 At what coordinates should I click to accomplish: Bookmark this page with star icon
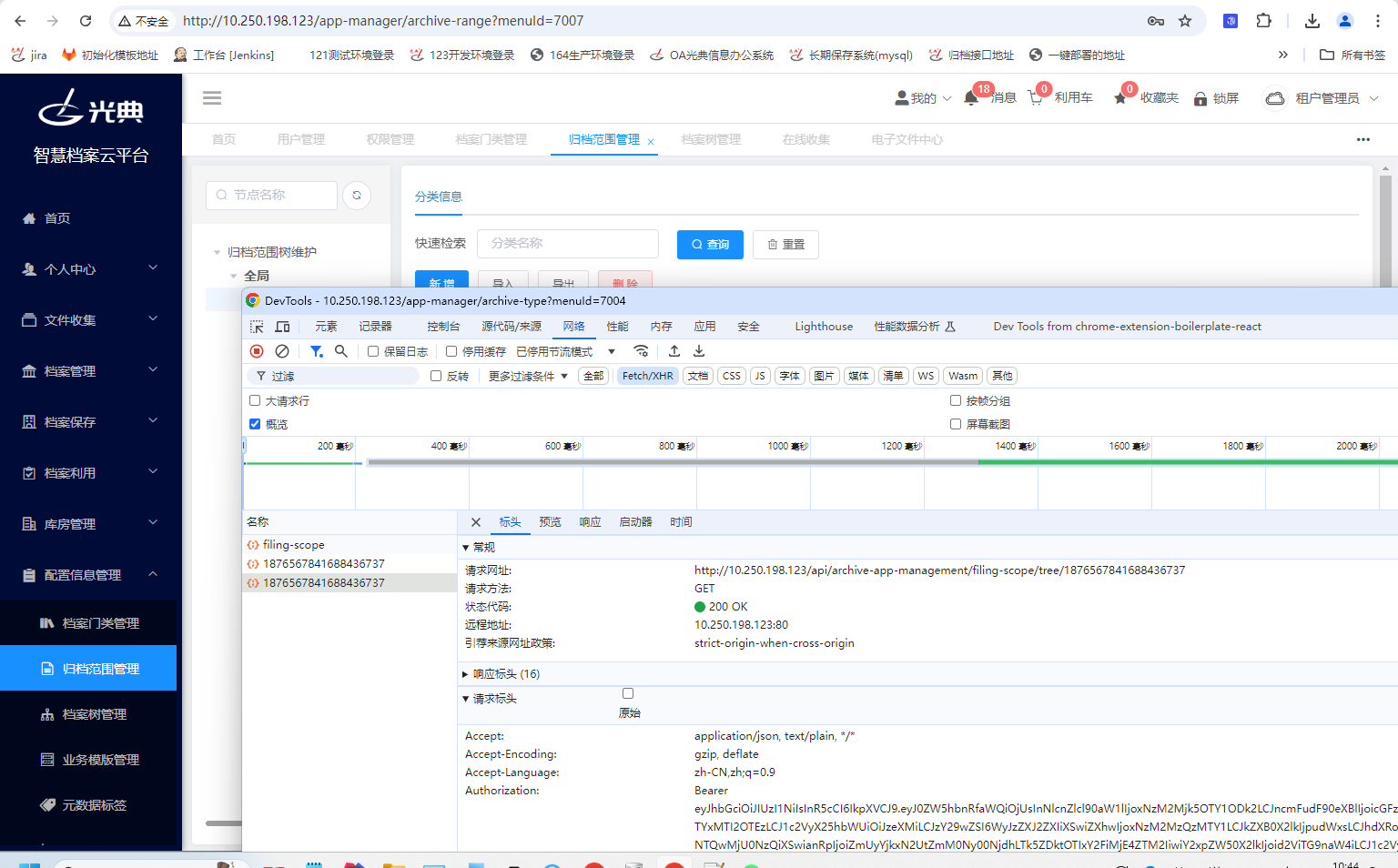(1185, 21)
